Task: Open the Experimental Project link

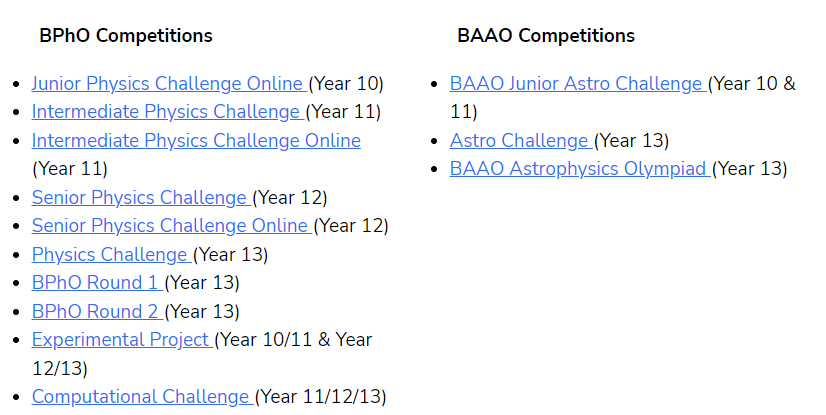Action: pyautogui.click(x=122, y=340)
